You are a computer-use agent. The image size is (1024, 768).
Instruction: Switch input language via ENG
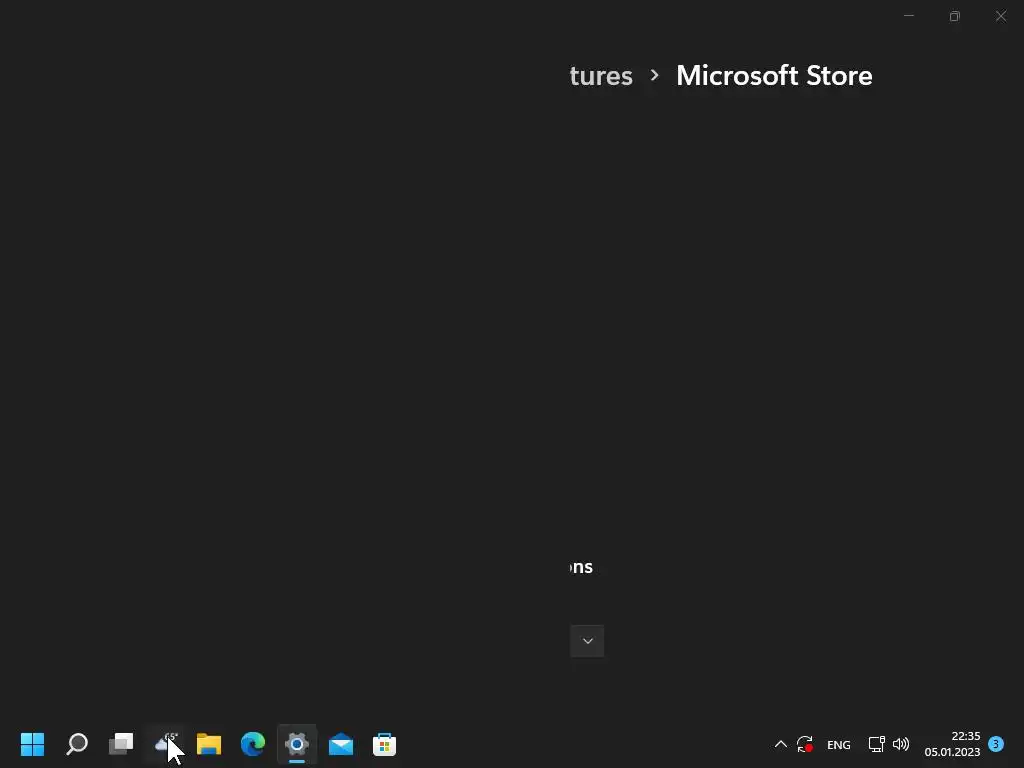(839, 744)
